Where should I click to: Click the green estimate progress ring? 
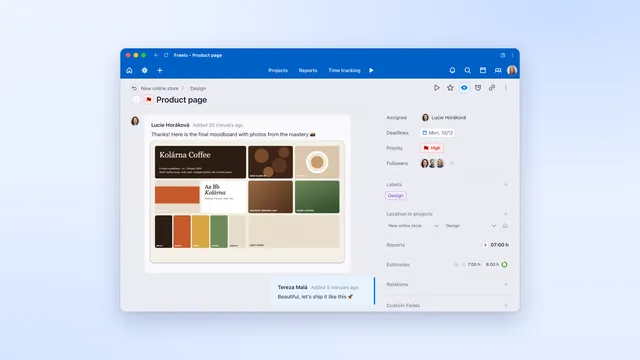point(504,264)
